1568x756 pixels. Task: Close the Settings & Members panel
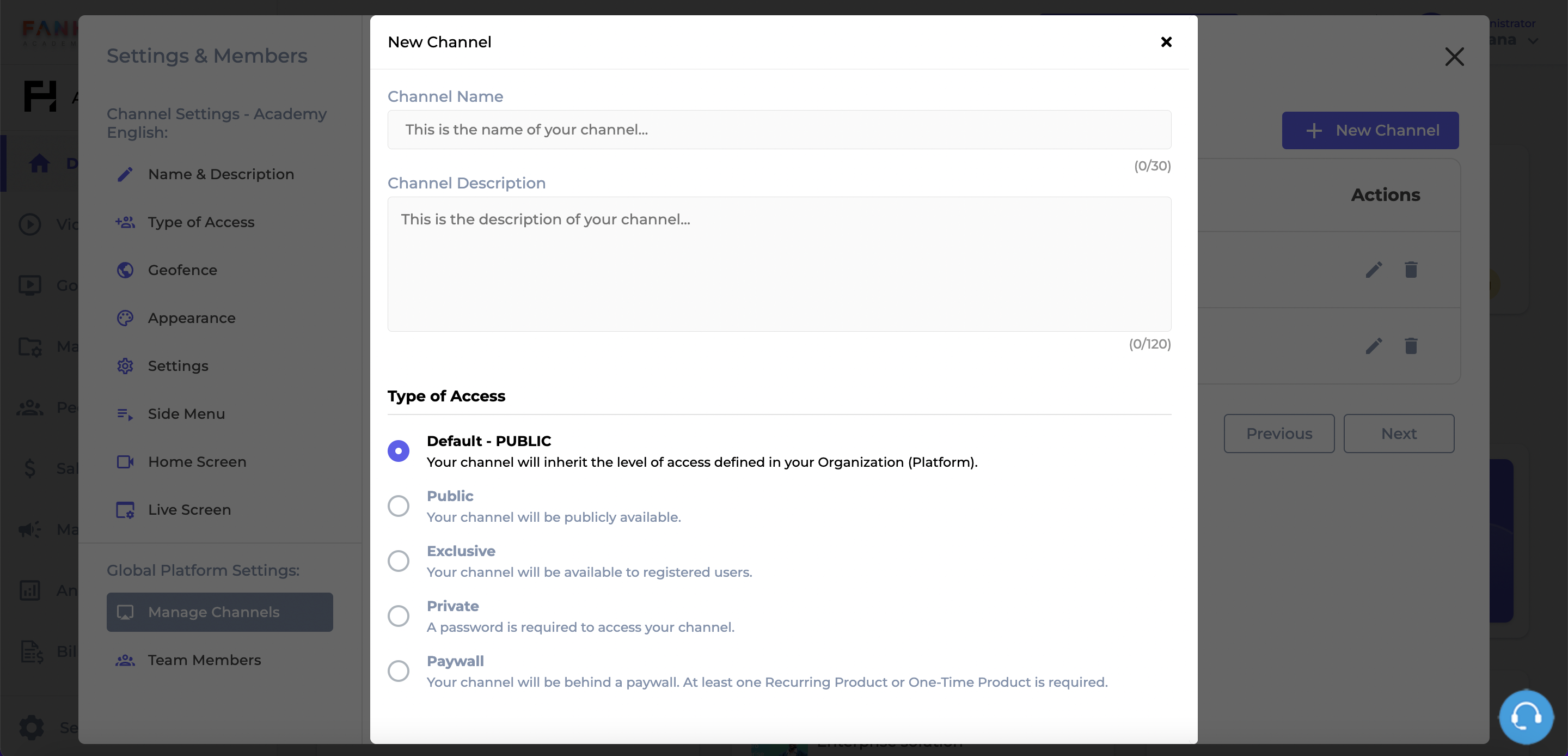coord(1454,57)
